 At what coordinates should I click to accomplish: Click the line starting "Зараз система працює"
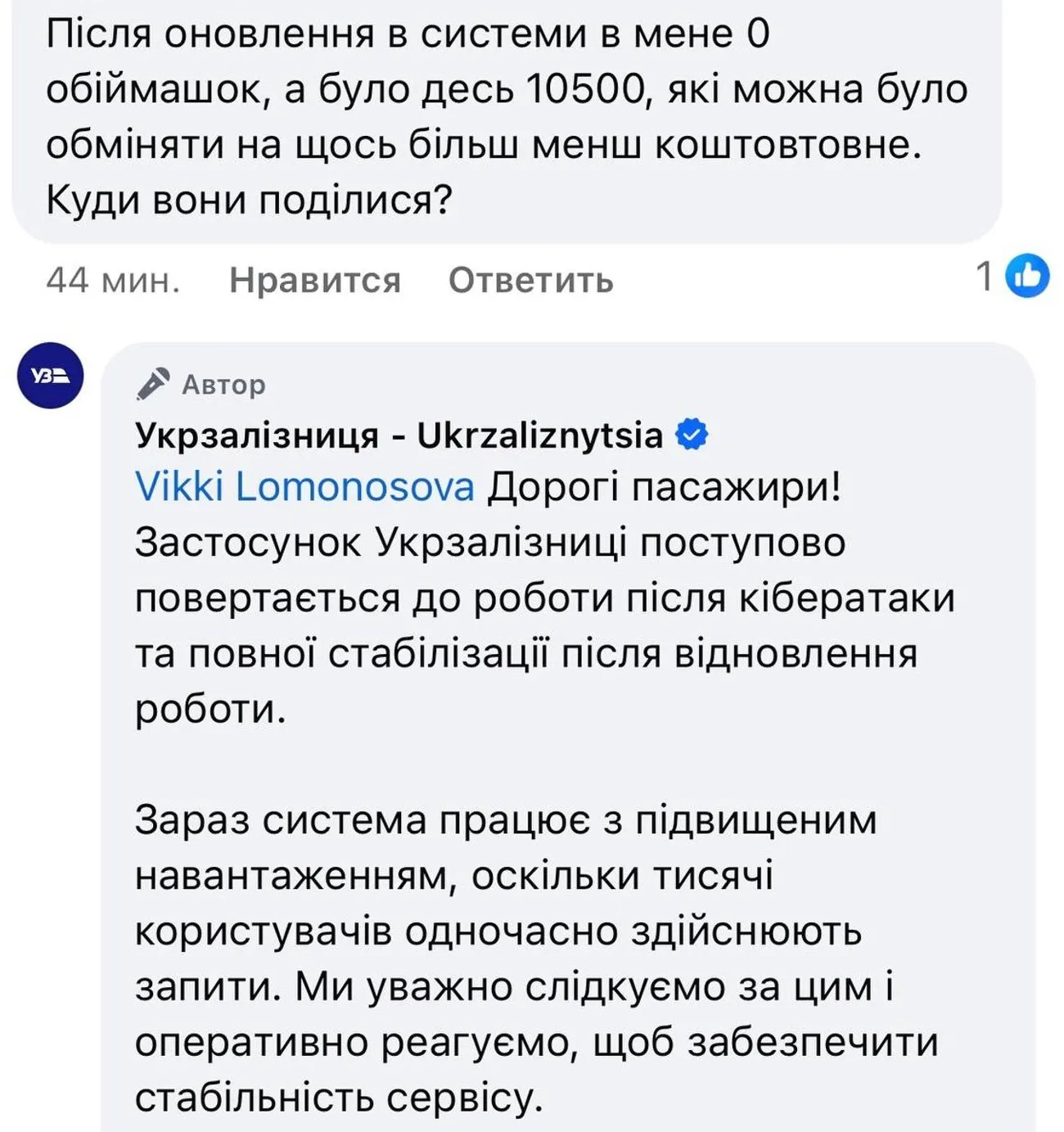tap(505, 820)
